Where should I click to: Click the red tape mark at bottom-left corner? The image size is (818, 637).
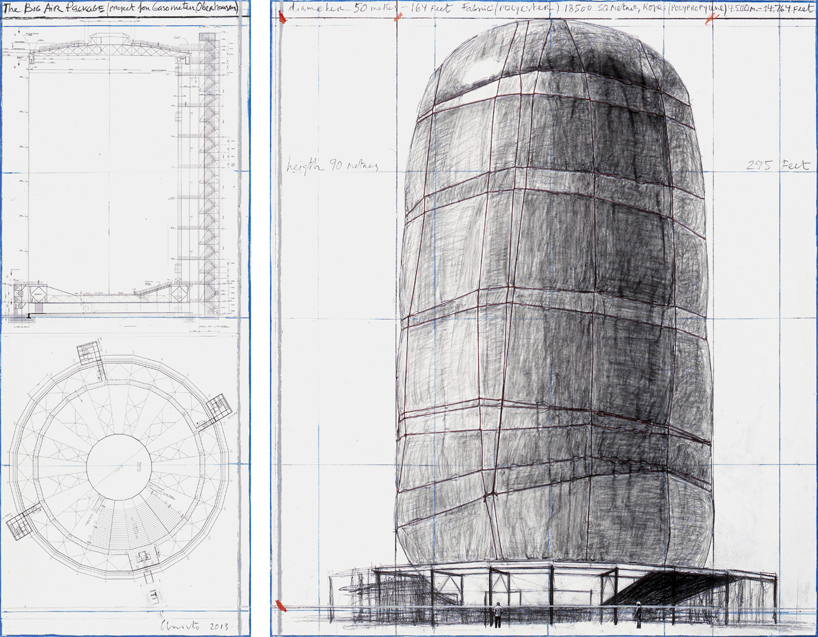(x=282, y=606)
